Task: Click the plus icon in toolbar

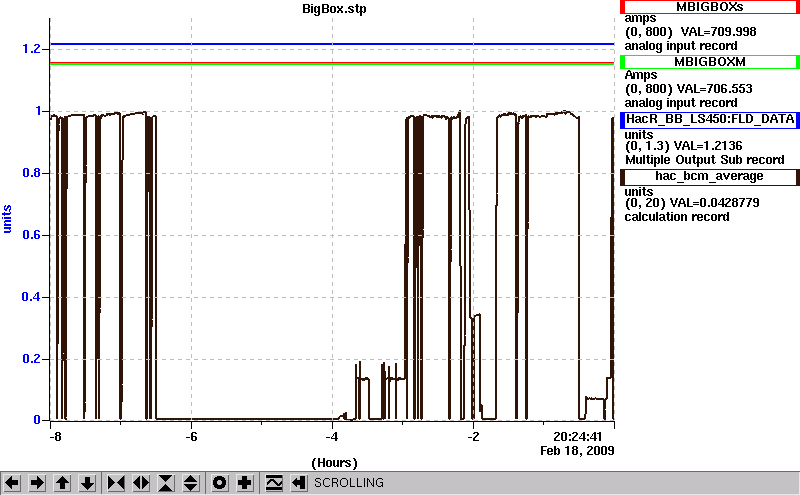Action: point(245,483)
